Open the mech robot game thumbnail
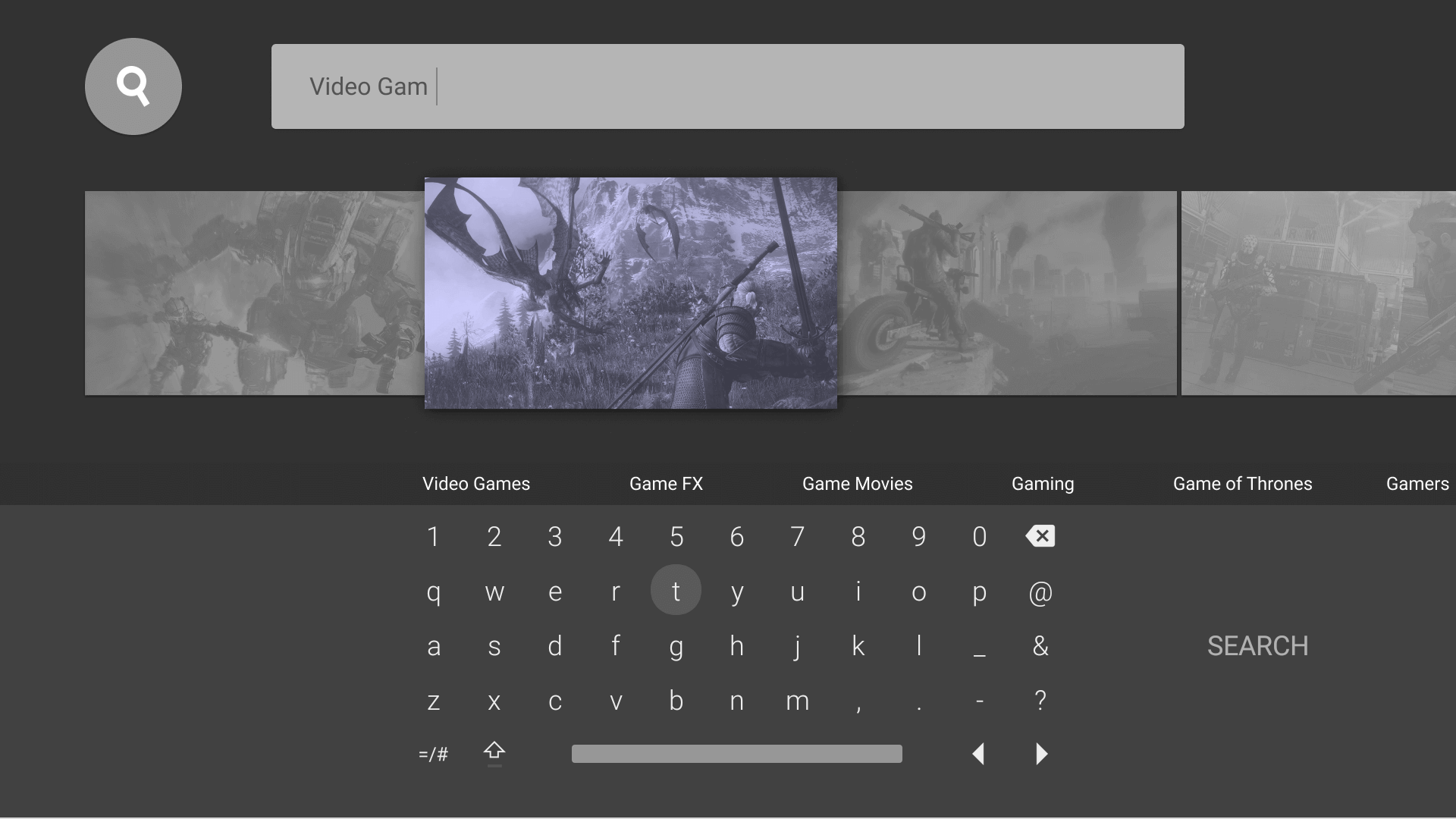This screenshot has height=819, width=1456. [x=255, y=293]
